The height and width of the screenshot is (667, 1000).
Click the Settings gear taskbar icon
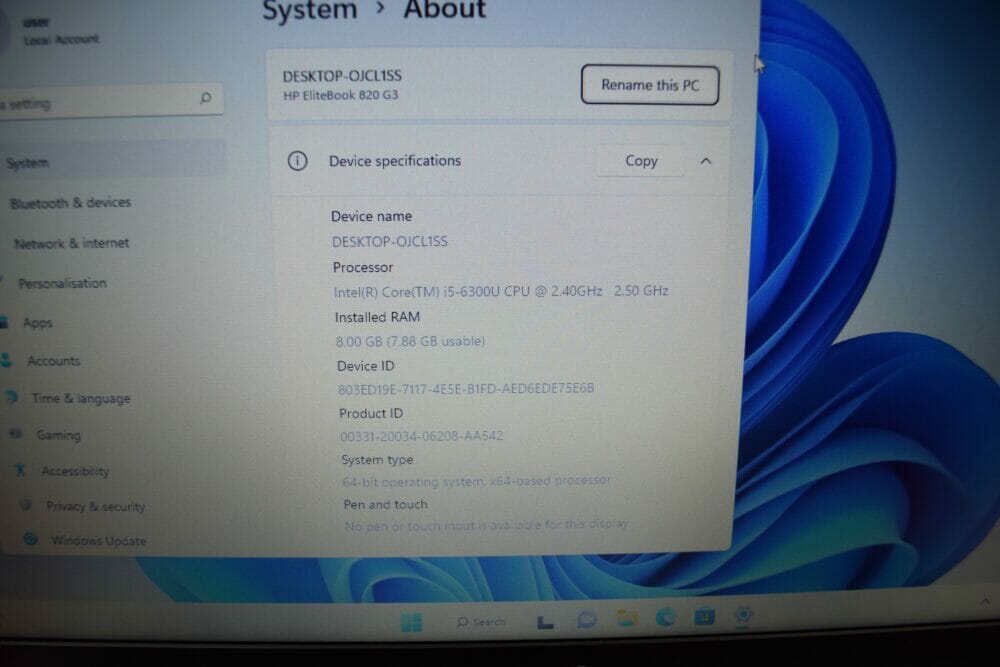[743, 615]
